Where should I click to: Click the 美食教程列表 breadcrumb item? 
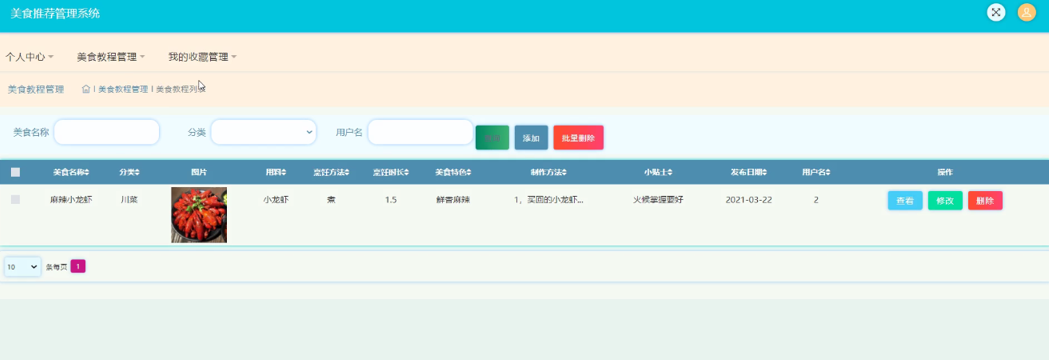[x=181, y=89]
